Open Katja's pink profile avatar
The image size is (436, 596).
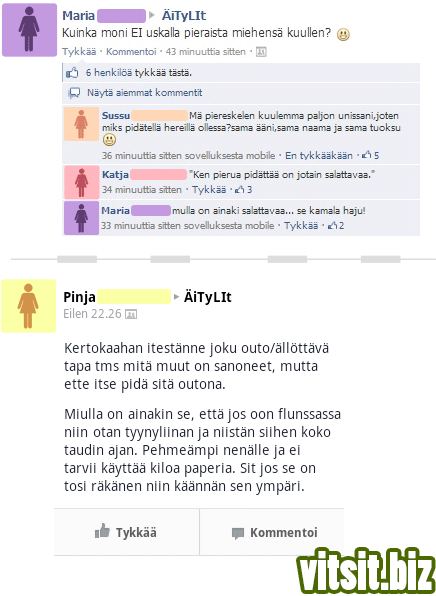pos(81,182)
